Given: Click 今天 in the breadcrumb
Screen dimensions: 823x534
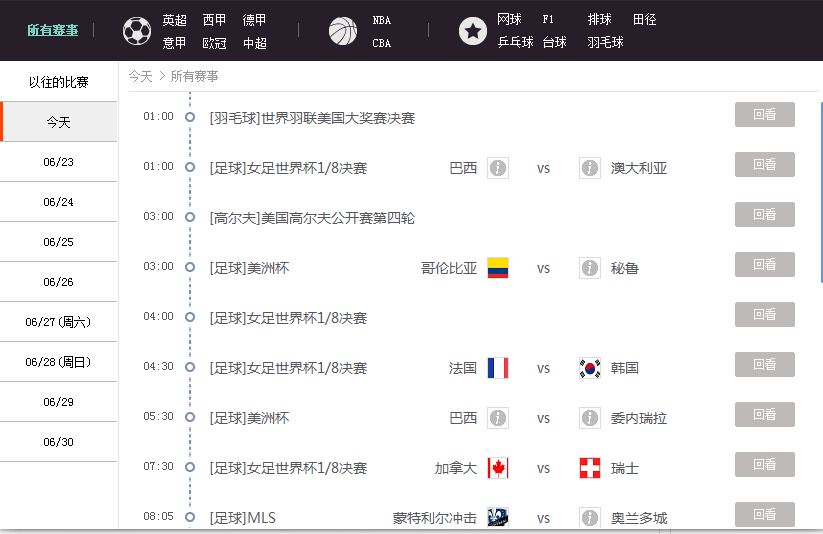Looking at the screenshot, I should click(141, 76).
